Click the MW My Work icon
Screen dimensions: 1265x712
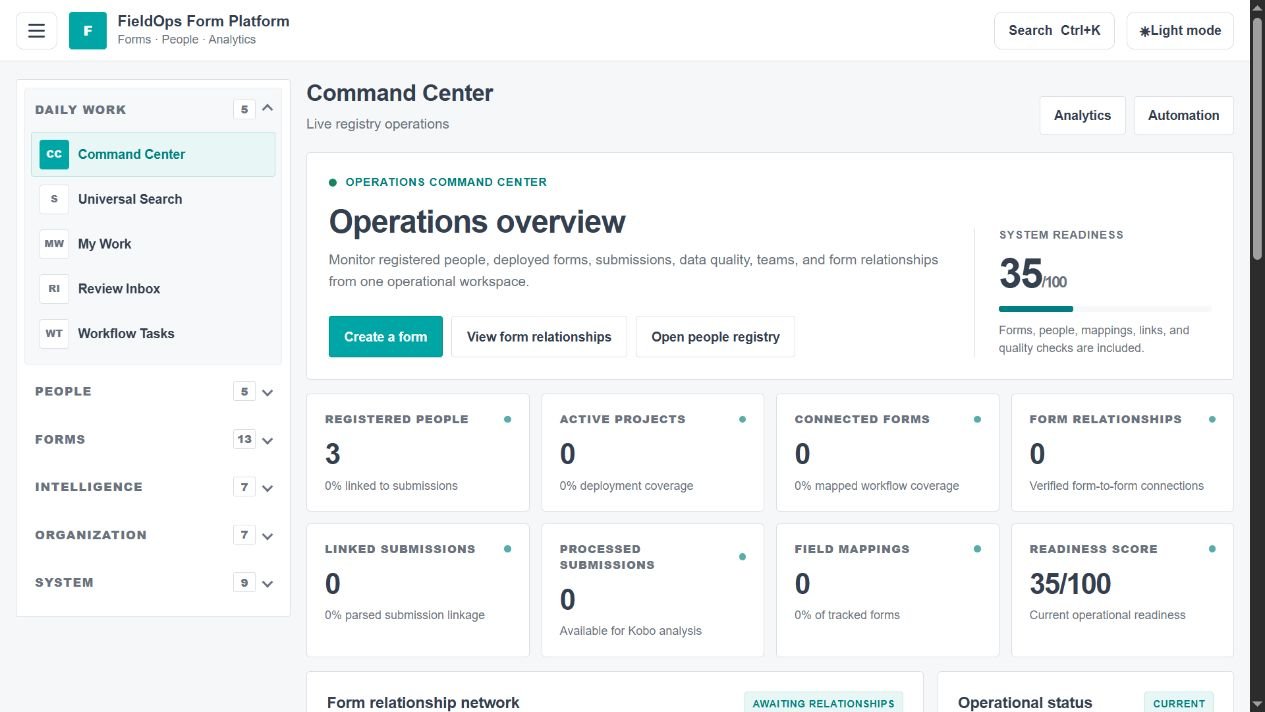click(x=54, y=244)
